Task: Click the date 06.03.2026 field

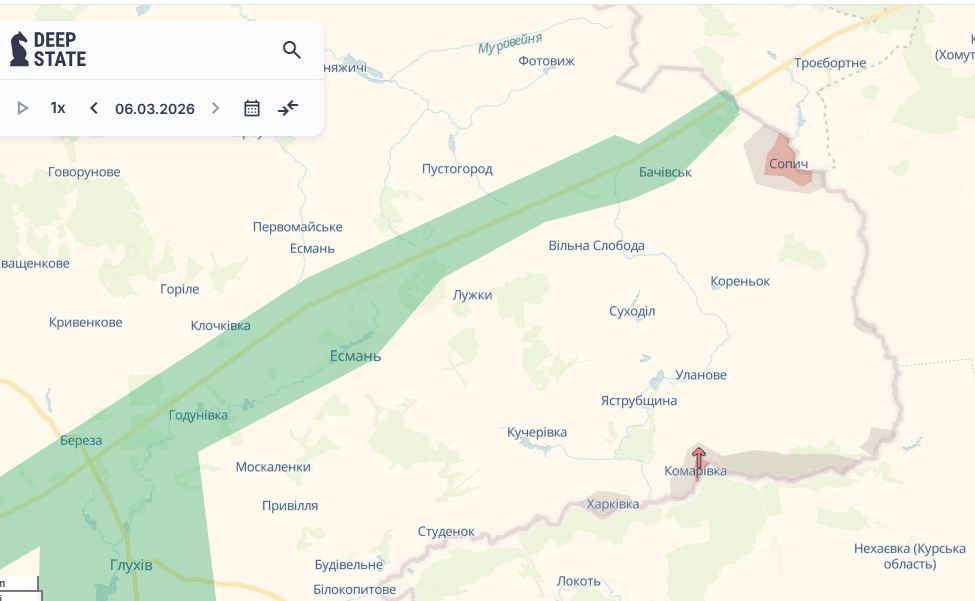Action: 155,108
